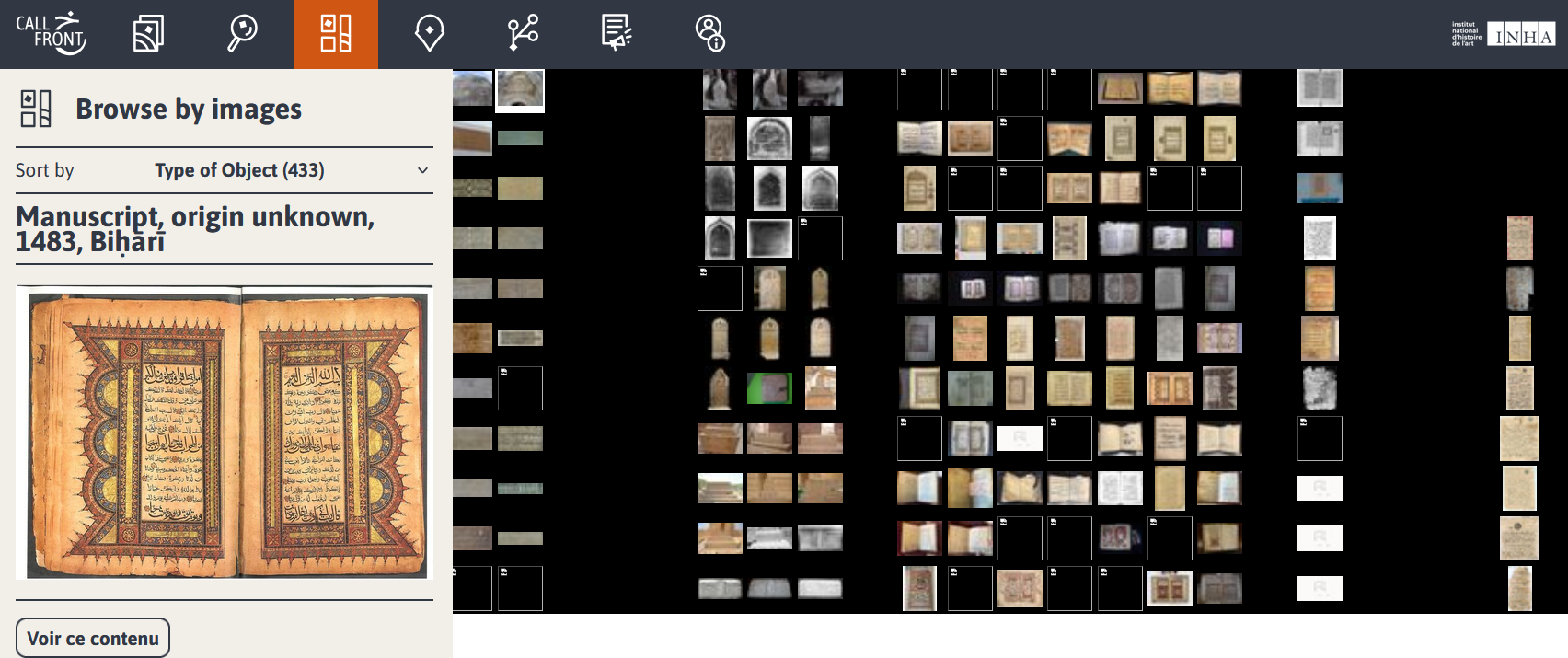Open the user information icon
Image resolution: width=1568 pixels, height=658 pixels.
tap(710, 34)
